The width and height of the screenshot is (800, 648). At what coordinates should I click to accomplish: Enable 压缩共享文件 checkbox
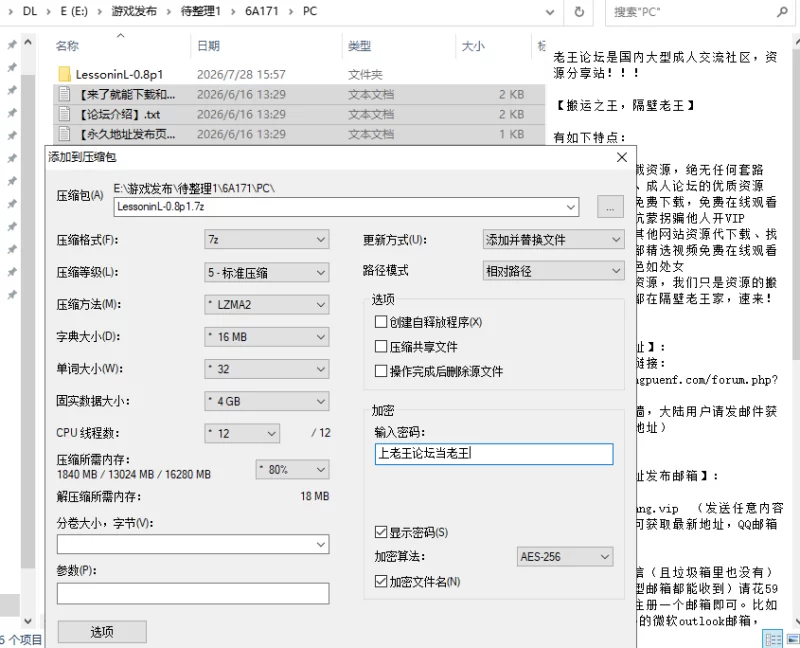(381, 346)
